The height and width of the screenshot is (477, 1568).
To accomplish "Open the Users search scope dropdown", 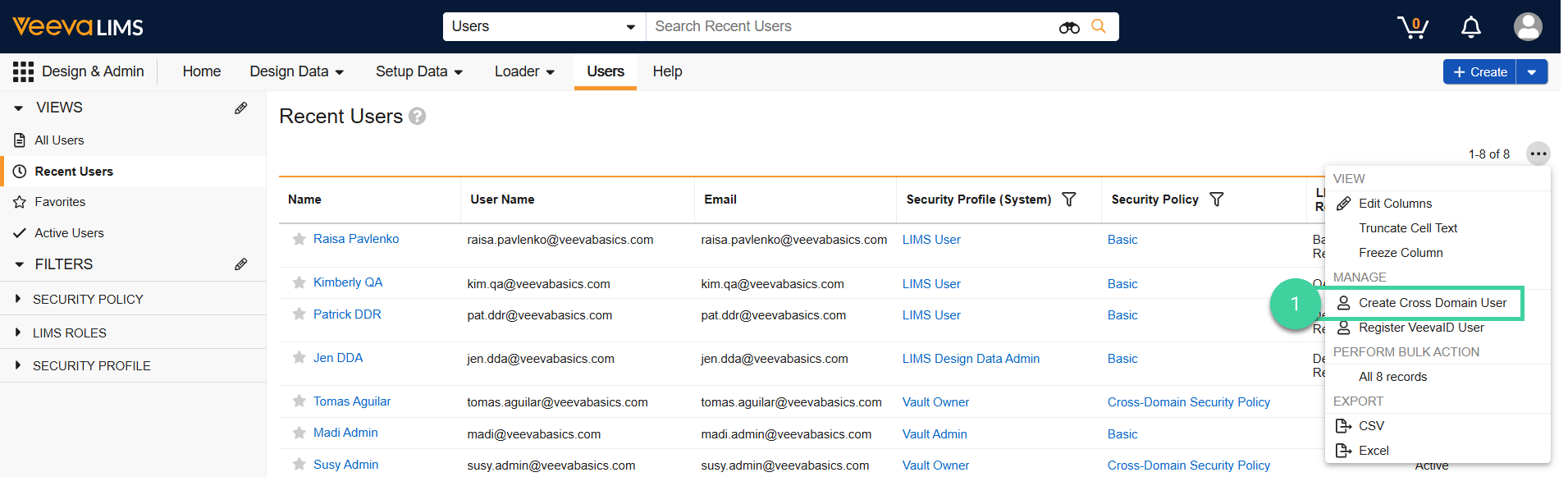I will click(544, 26).
